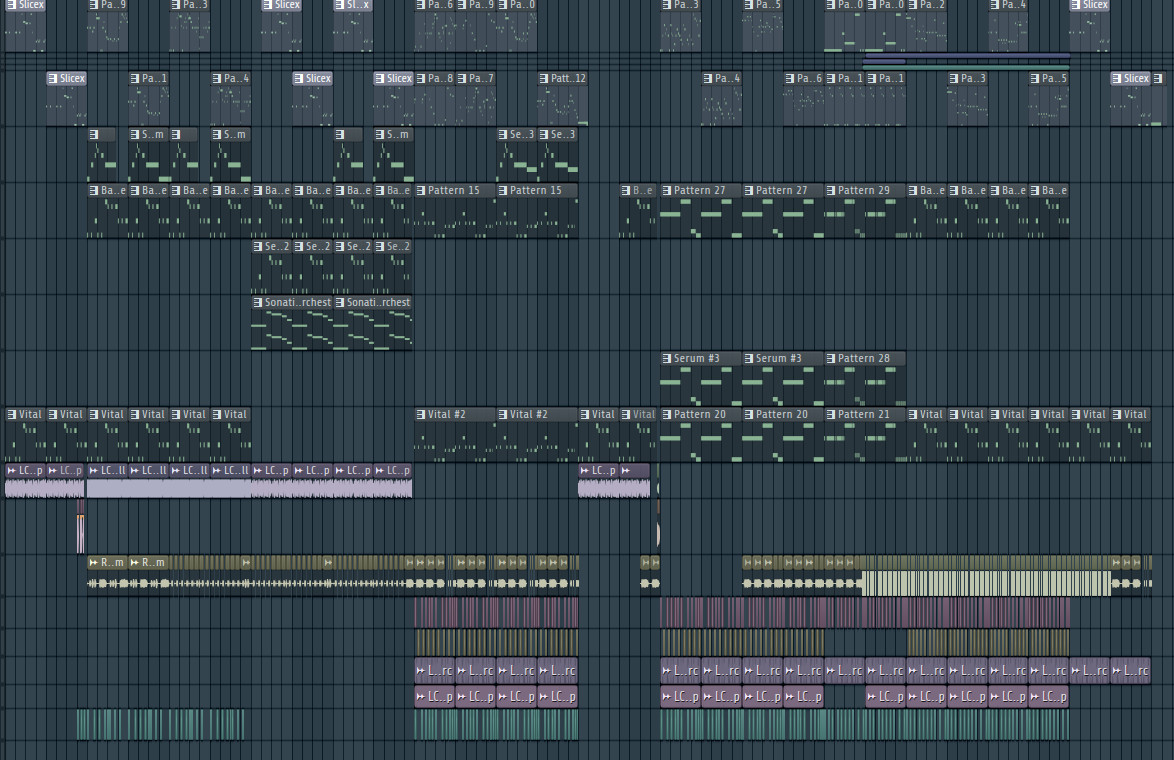Screen dimensions: 1174x760
Task: Select the second Pattern 15 clip
Action: pos(537,210)
